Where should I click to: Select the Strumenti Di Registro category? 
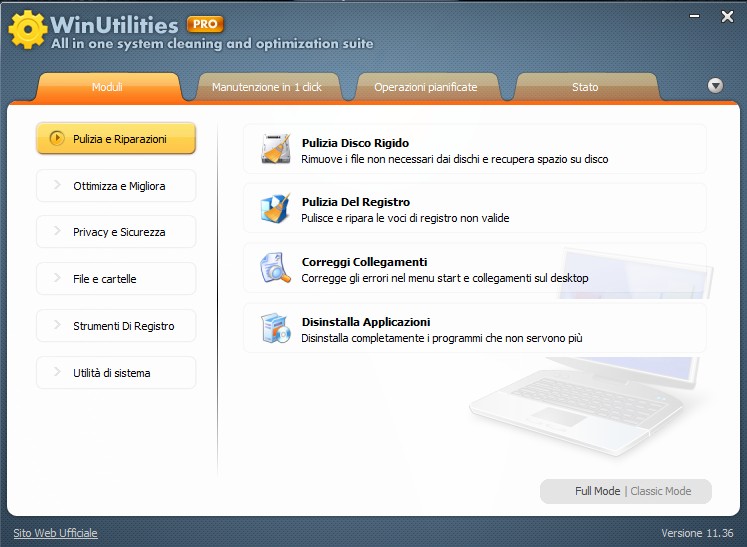click(x=116, y=326)
